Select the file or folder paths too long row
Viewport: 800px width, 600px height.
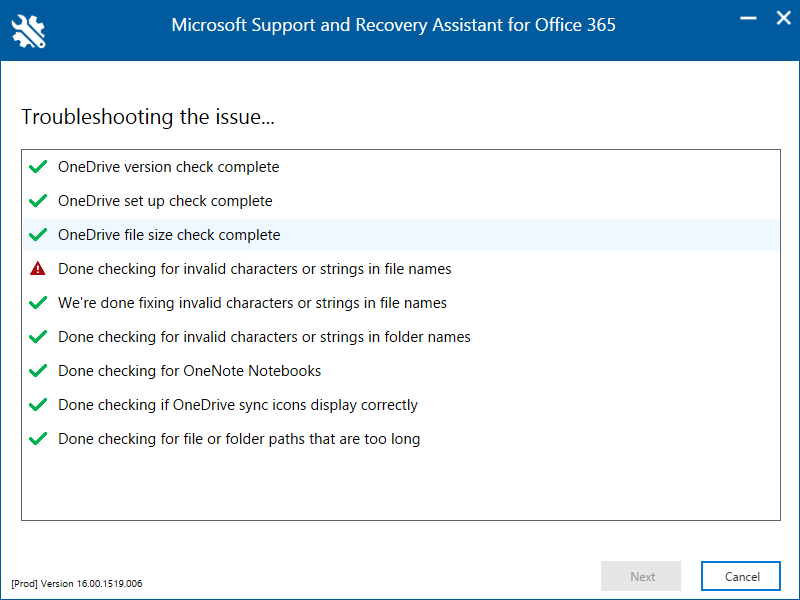(x=239, y=439)
